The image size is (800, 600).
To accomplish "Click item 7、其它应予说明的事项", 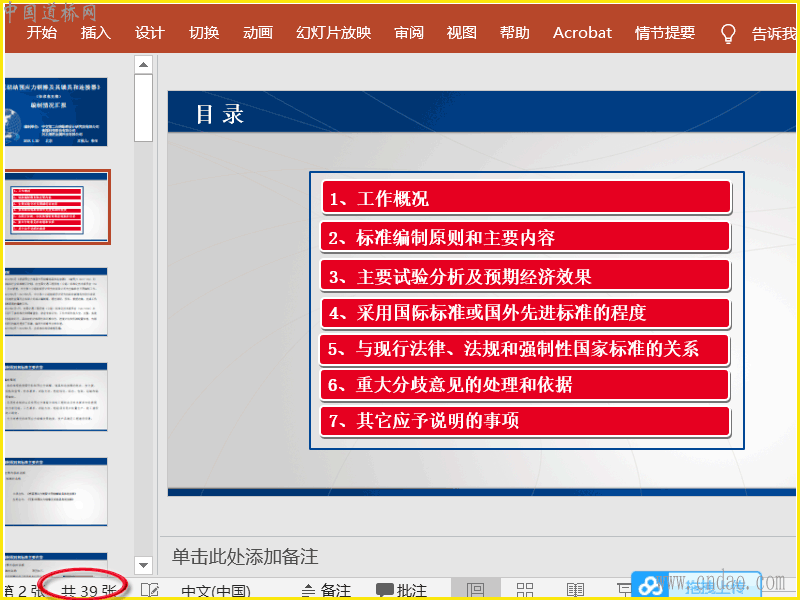I will point(525,421).
